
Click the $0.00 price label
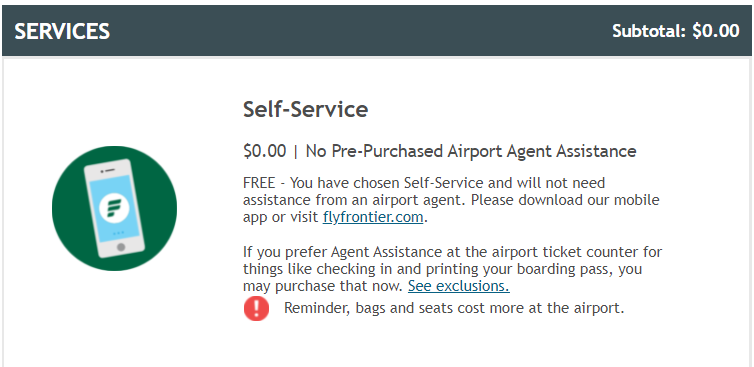click(x=264, y=151)
